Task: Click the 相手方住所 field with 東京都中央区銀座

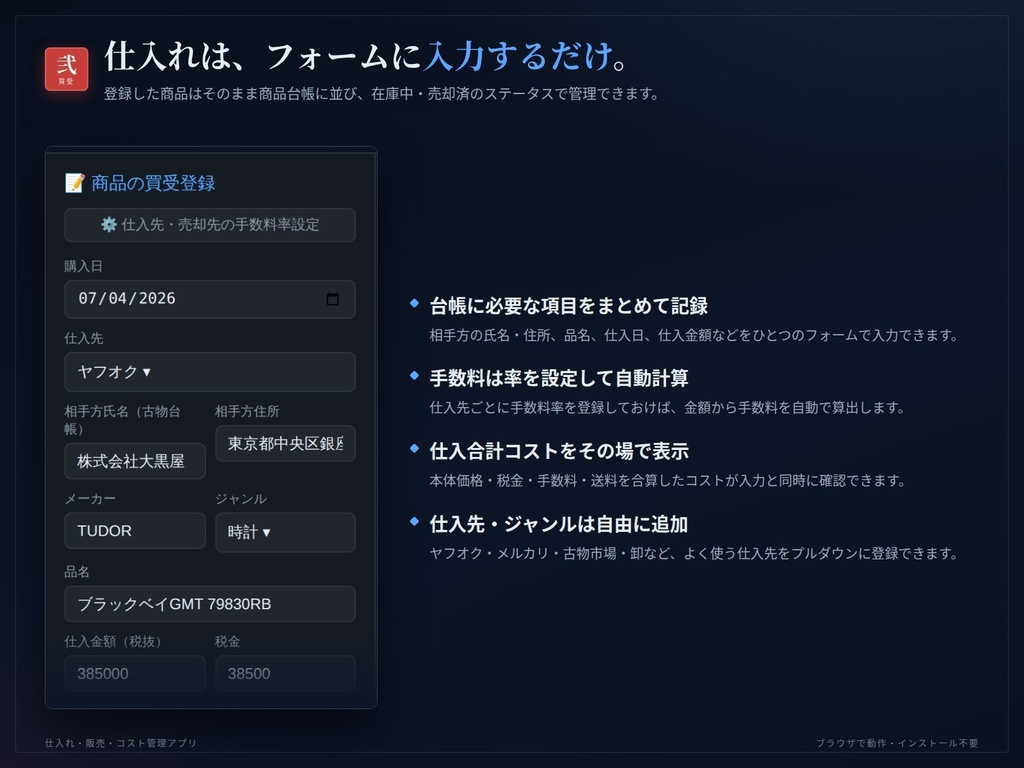Action: coord(285,443)
